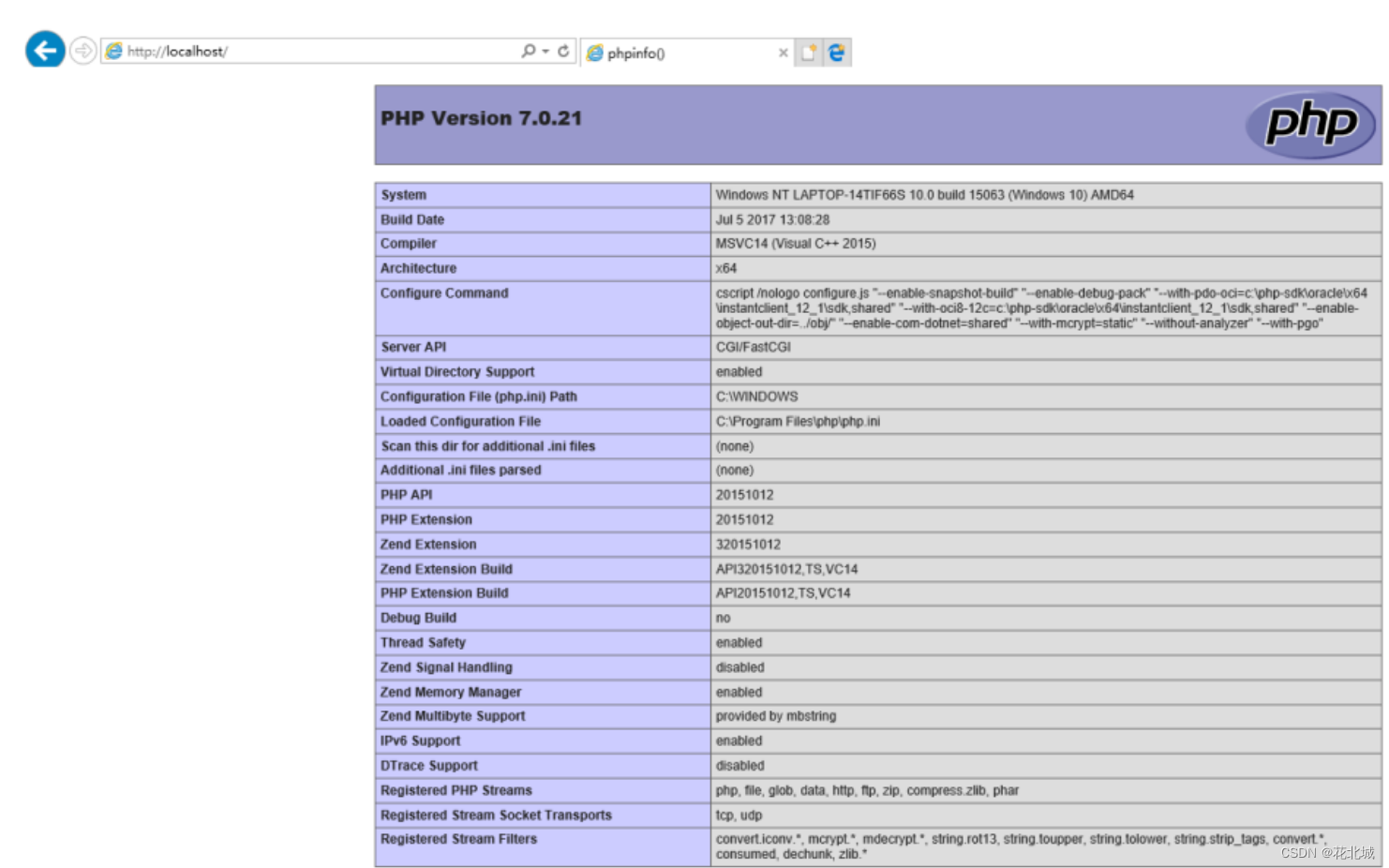The width and height of the screenshot is (1389, 868).
Task: Click the 'DTrace Support' row label
Action: click(x=429, y=766)
